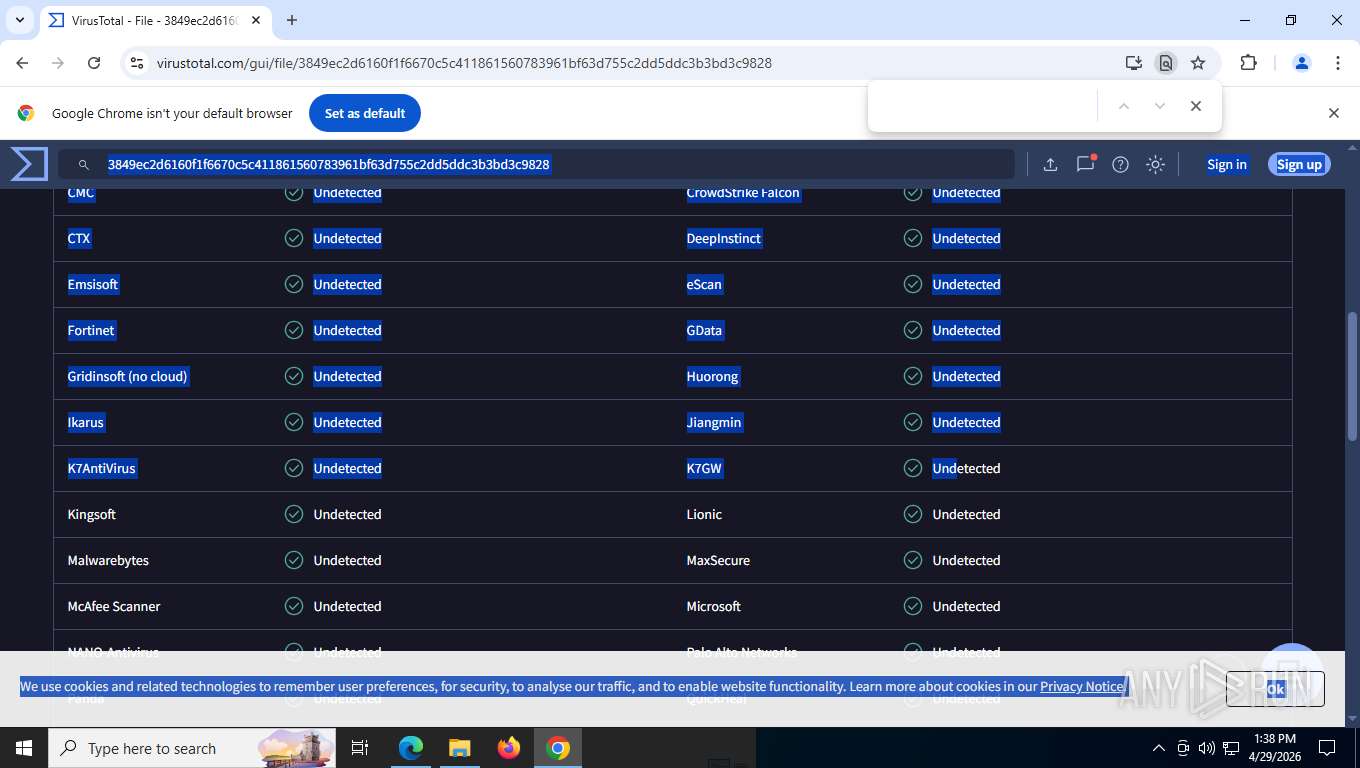Click the Undetected result for GData

pyautogui.click(x=966, y=330)
